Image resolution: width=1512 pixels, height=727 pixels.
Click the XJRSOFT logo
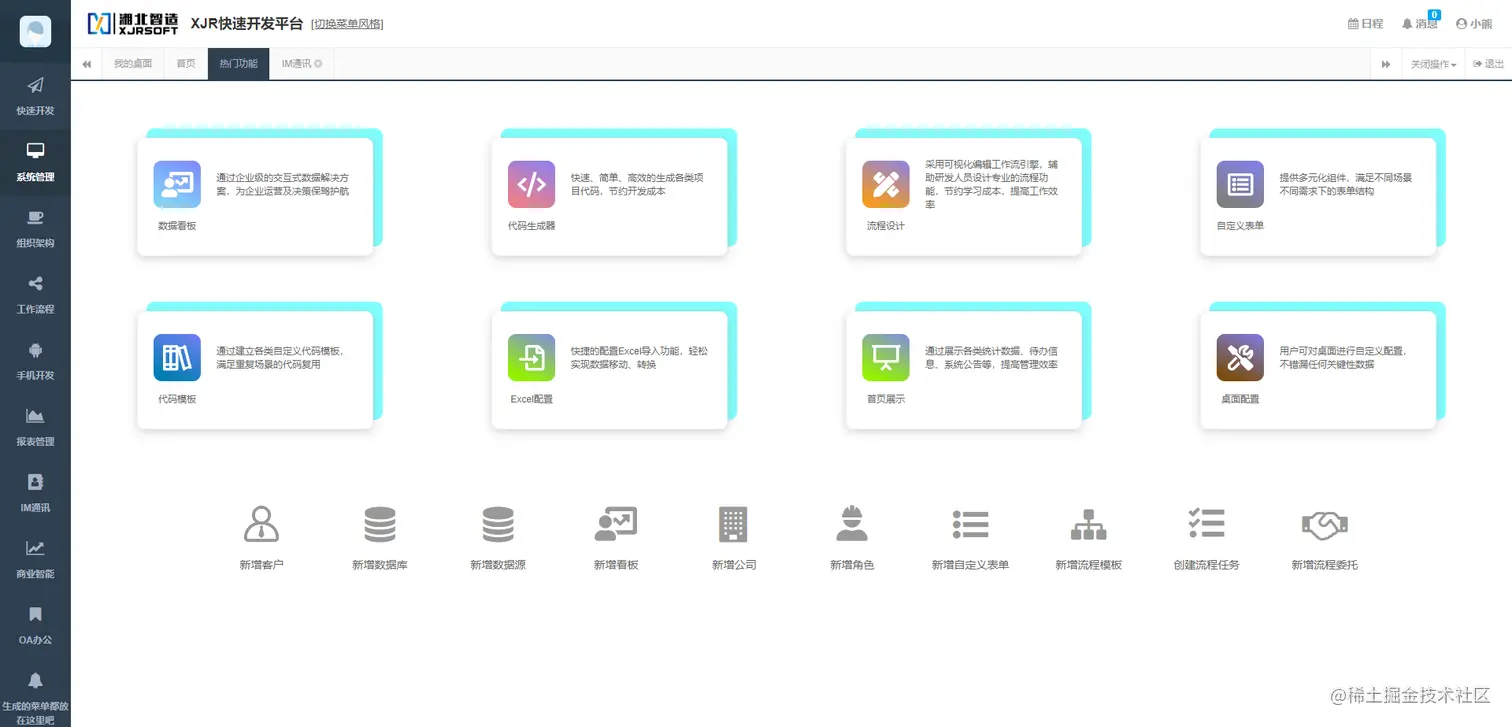(134, 24)
